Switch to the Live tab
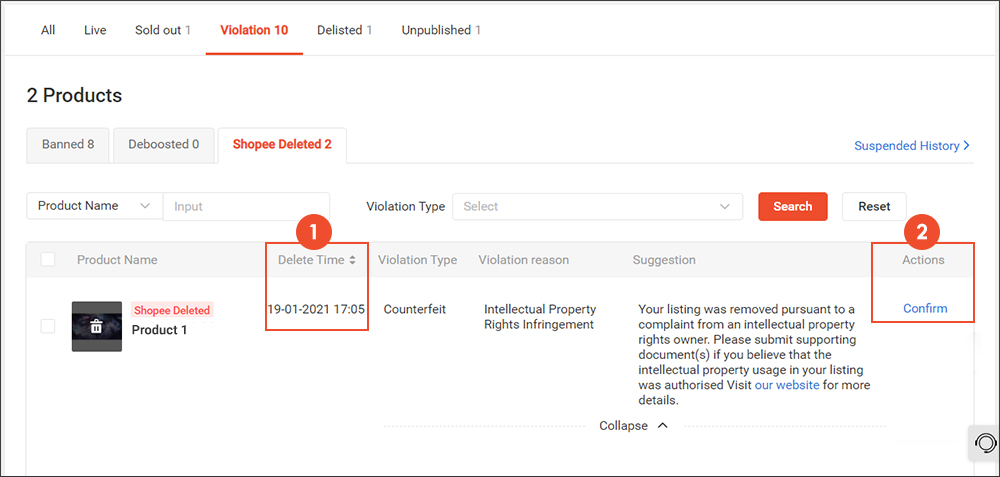This screenshot has width=1000, height=477. coord(95,30)
